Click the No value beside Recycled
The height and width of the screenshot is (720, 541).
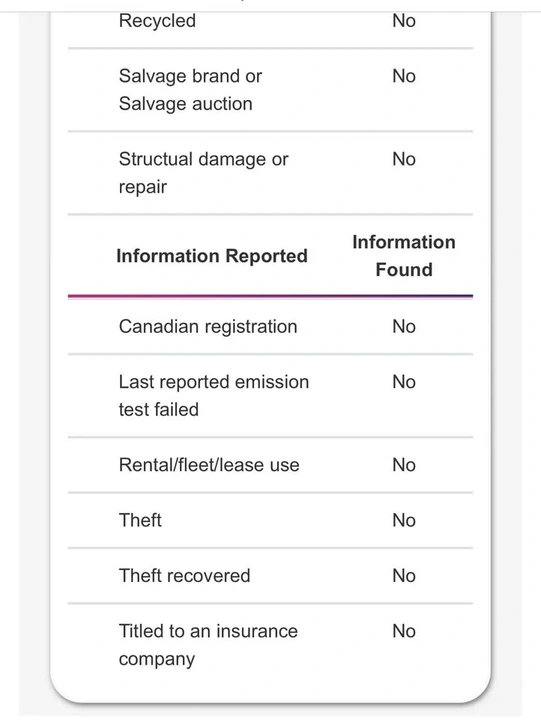point(404,21)
